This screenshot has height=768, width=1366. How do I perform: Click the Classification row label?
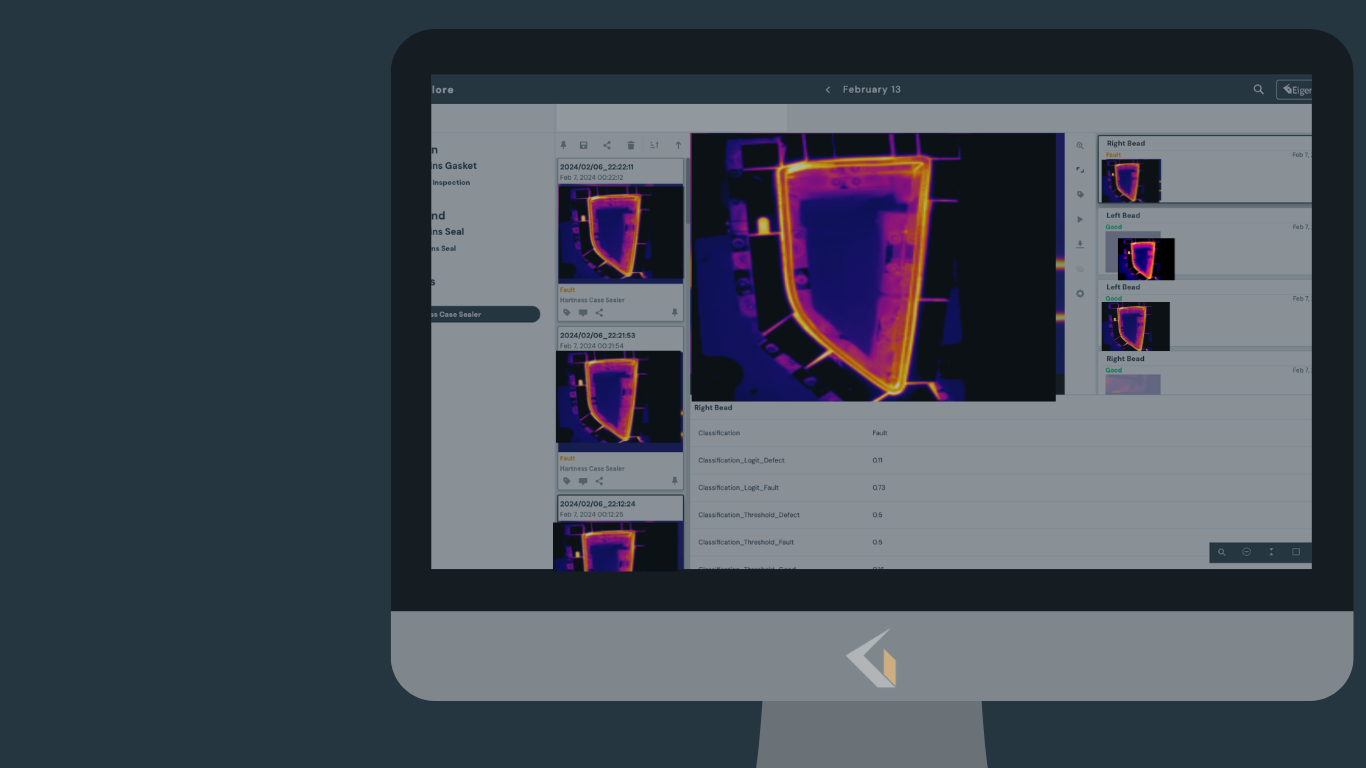(719, 433)
